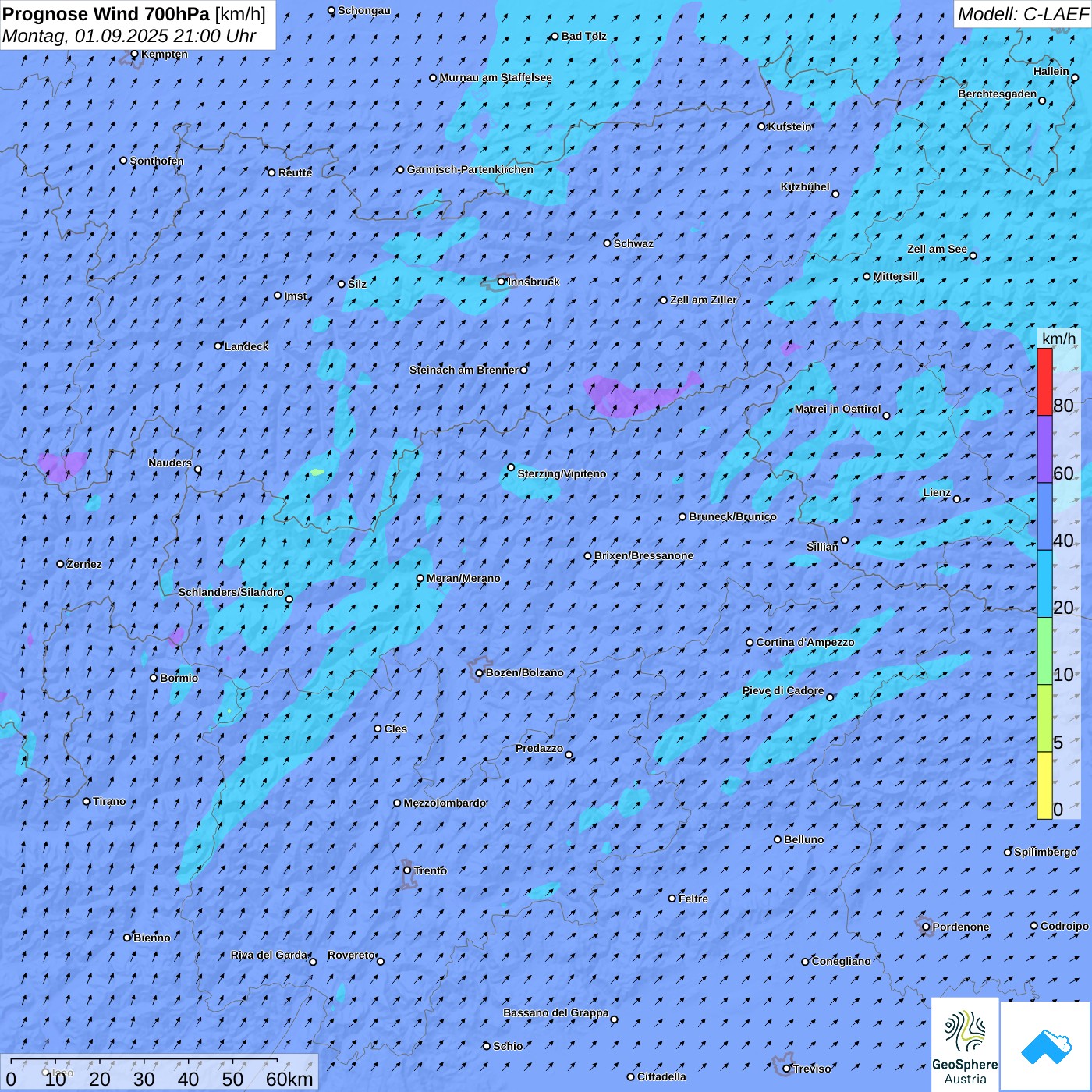This screenshot has height=1092, width=1092.
Task: Click the 'Codroipo' label
Action: click(x=1064, y=926)
